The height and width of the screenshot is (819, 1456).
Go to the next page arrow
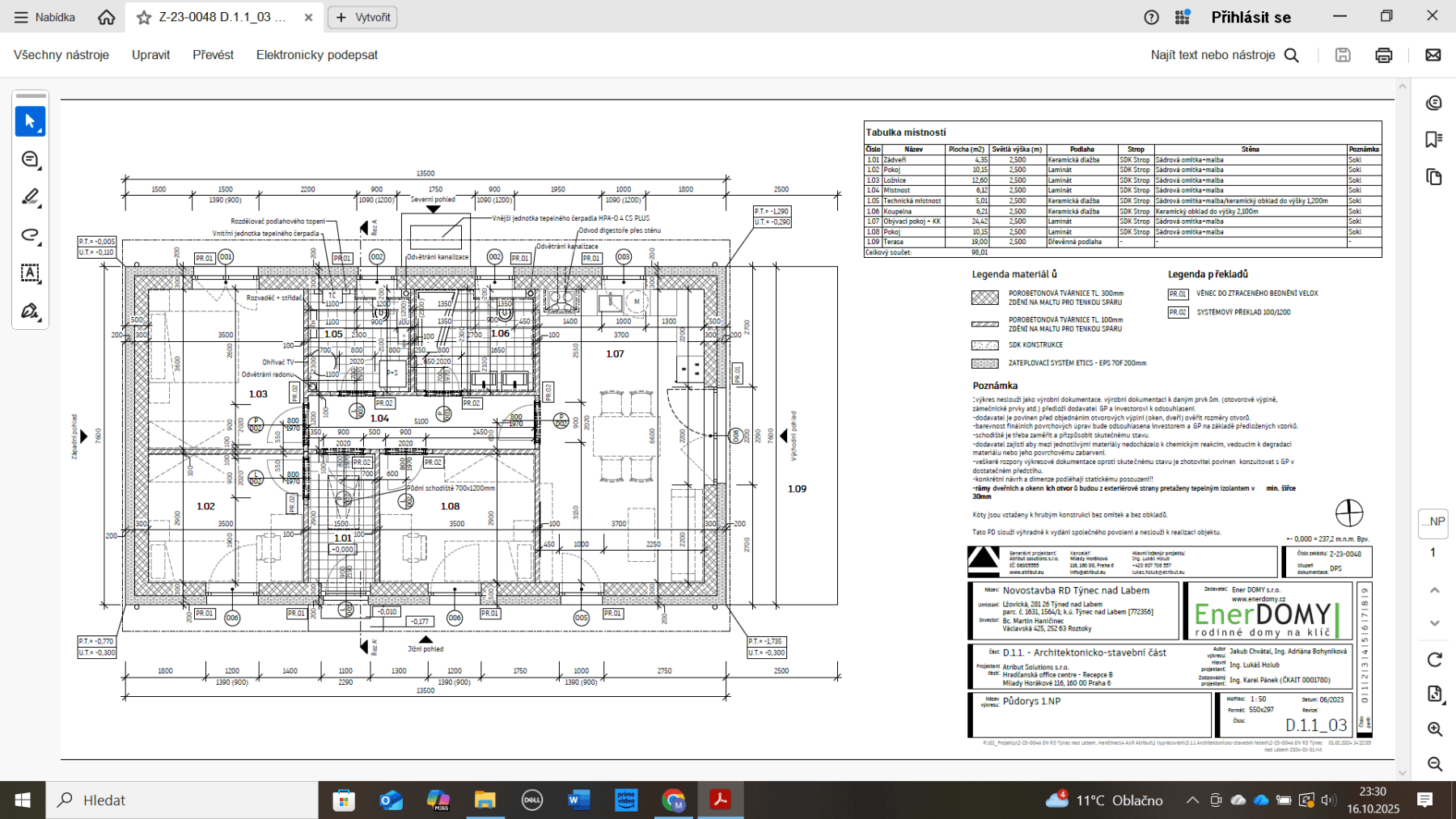coord(1434,623)
